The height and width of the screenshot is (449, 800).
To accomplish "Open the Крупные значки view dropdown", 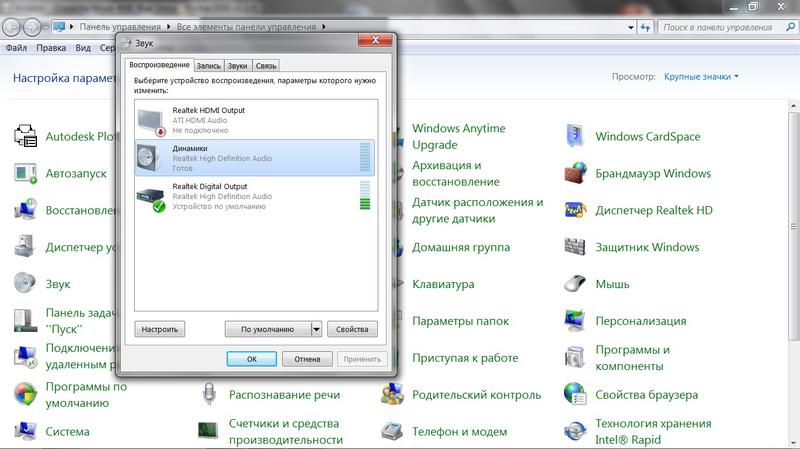I will point(702,76).
